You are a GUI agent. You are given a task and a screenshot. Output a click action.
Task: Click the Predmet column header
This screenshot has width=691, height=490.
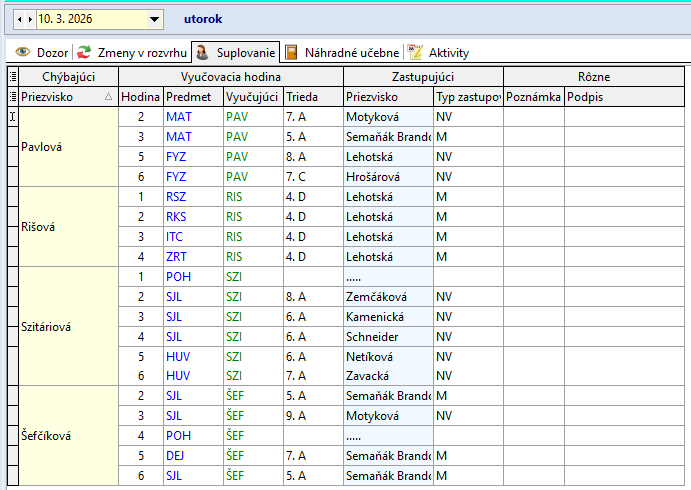(191, 97)
